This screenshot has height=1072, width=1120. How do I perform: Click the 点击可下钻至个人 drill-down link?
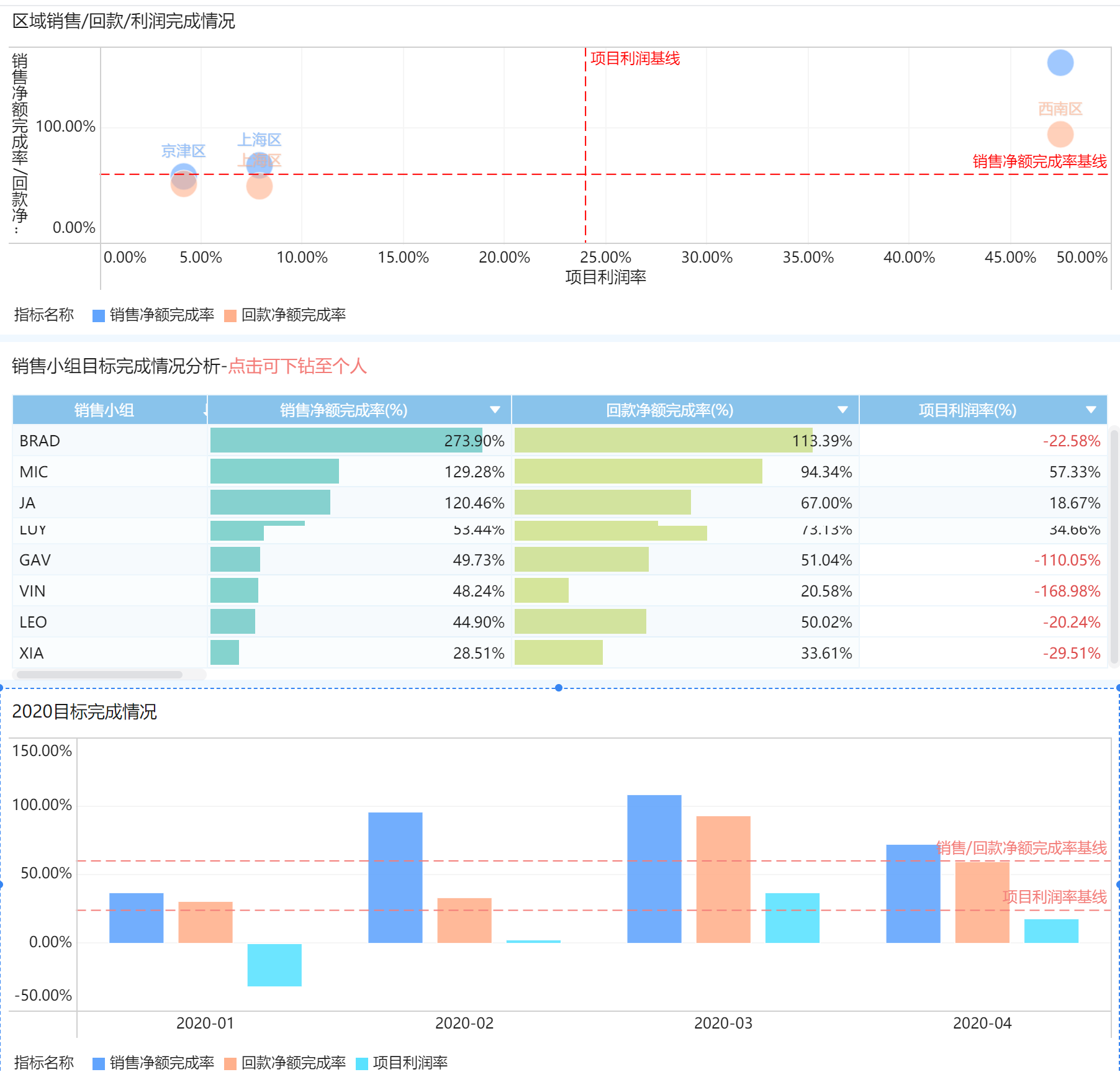coord(297,366)
